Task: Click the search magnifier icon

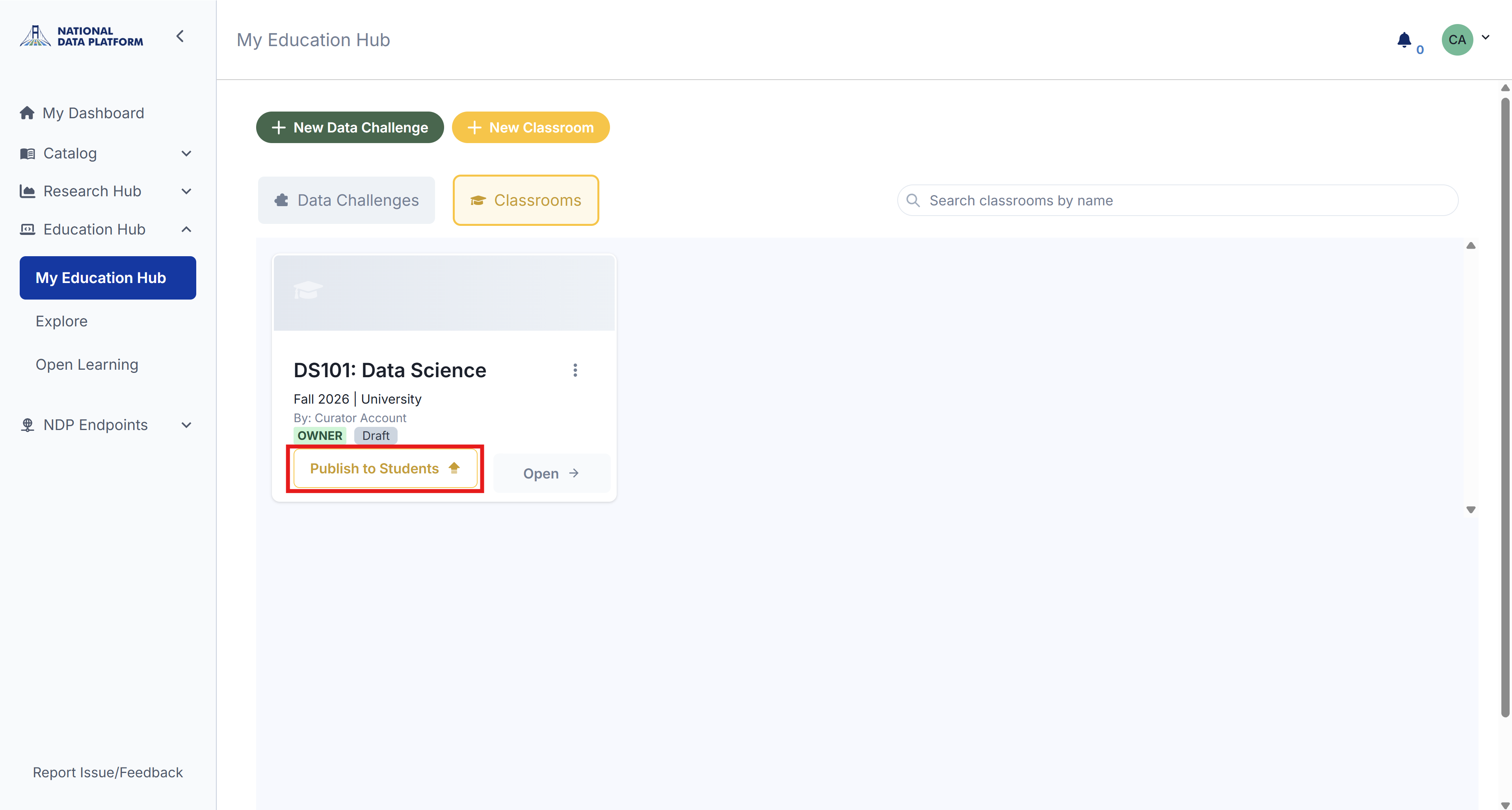Action: click(913, 201)
